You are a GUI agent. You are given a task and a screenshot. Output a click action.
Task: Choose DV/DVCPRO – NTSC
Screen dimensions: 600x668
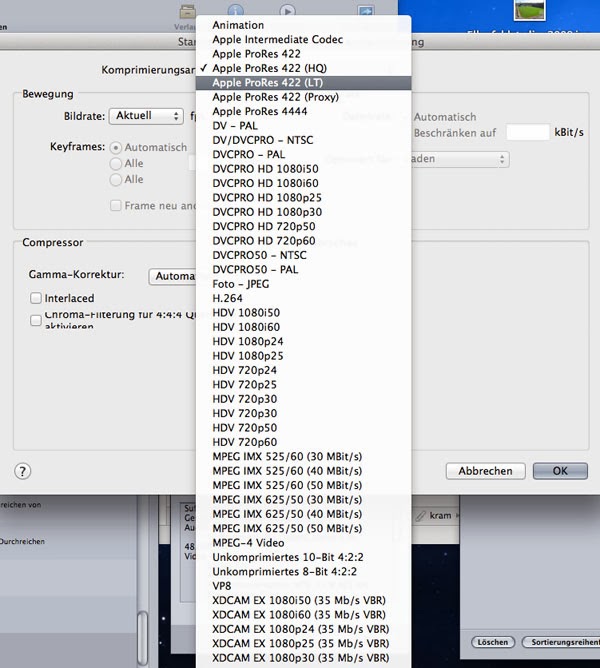[303, 140]
